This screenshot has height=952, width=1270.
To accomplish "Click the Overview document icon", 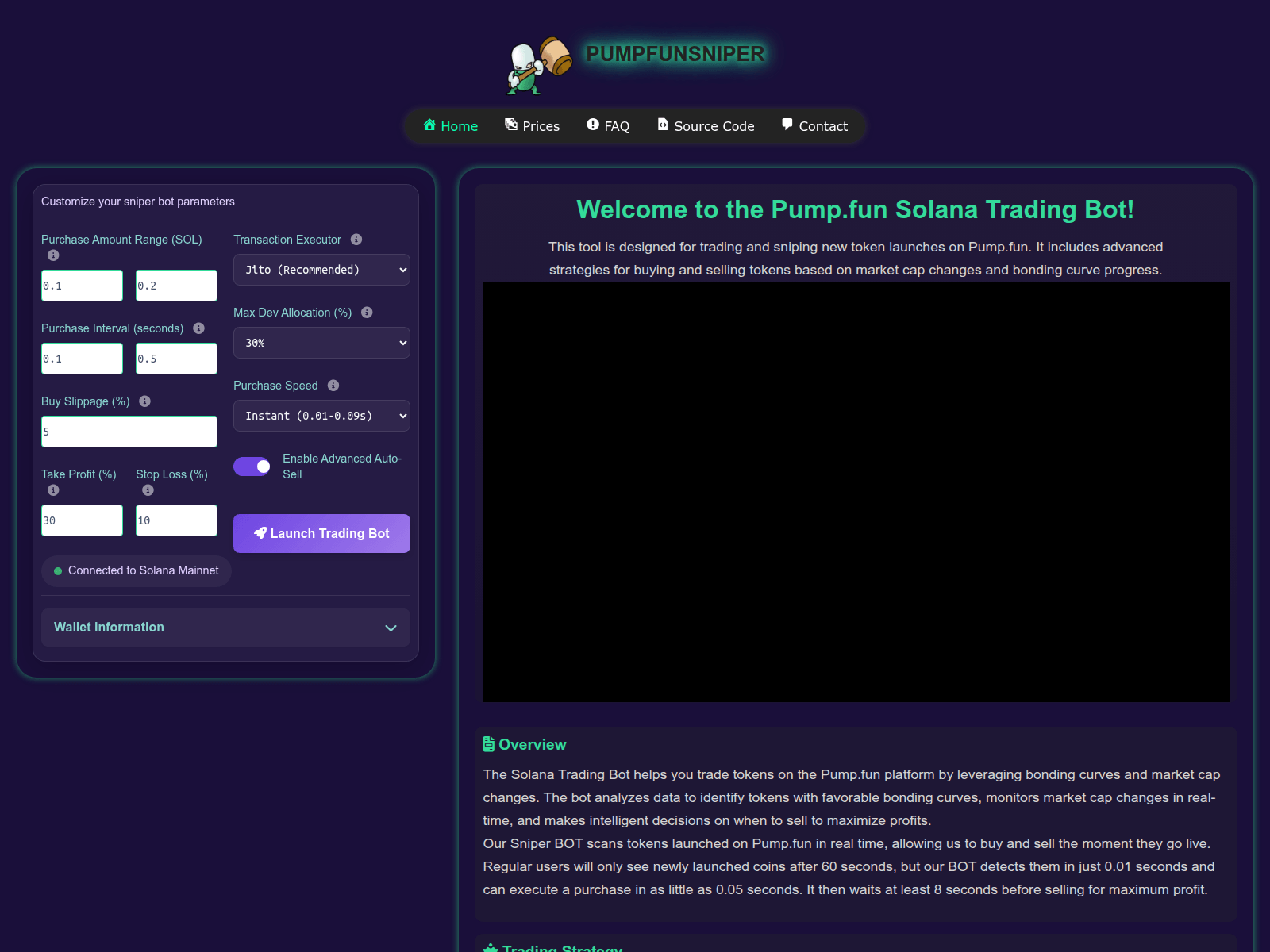I will click(489, 744).
